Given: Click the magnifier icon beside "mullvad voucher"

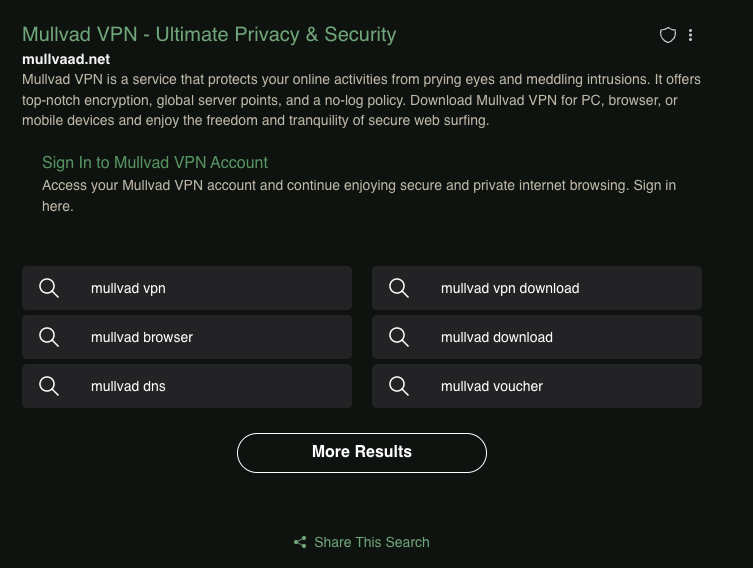Looking at the screenshot, I should click(399, 386).
